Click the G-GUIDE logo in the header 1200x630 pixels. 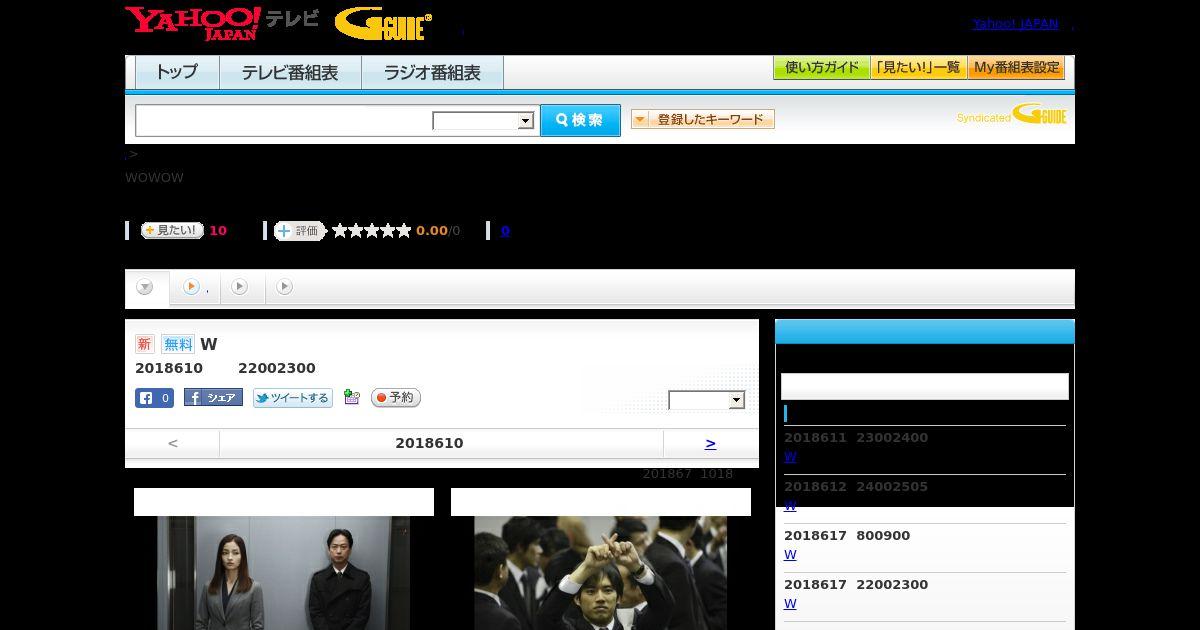point(383,24)
